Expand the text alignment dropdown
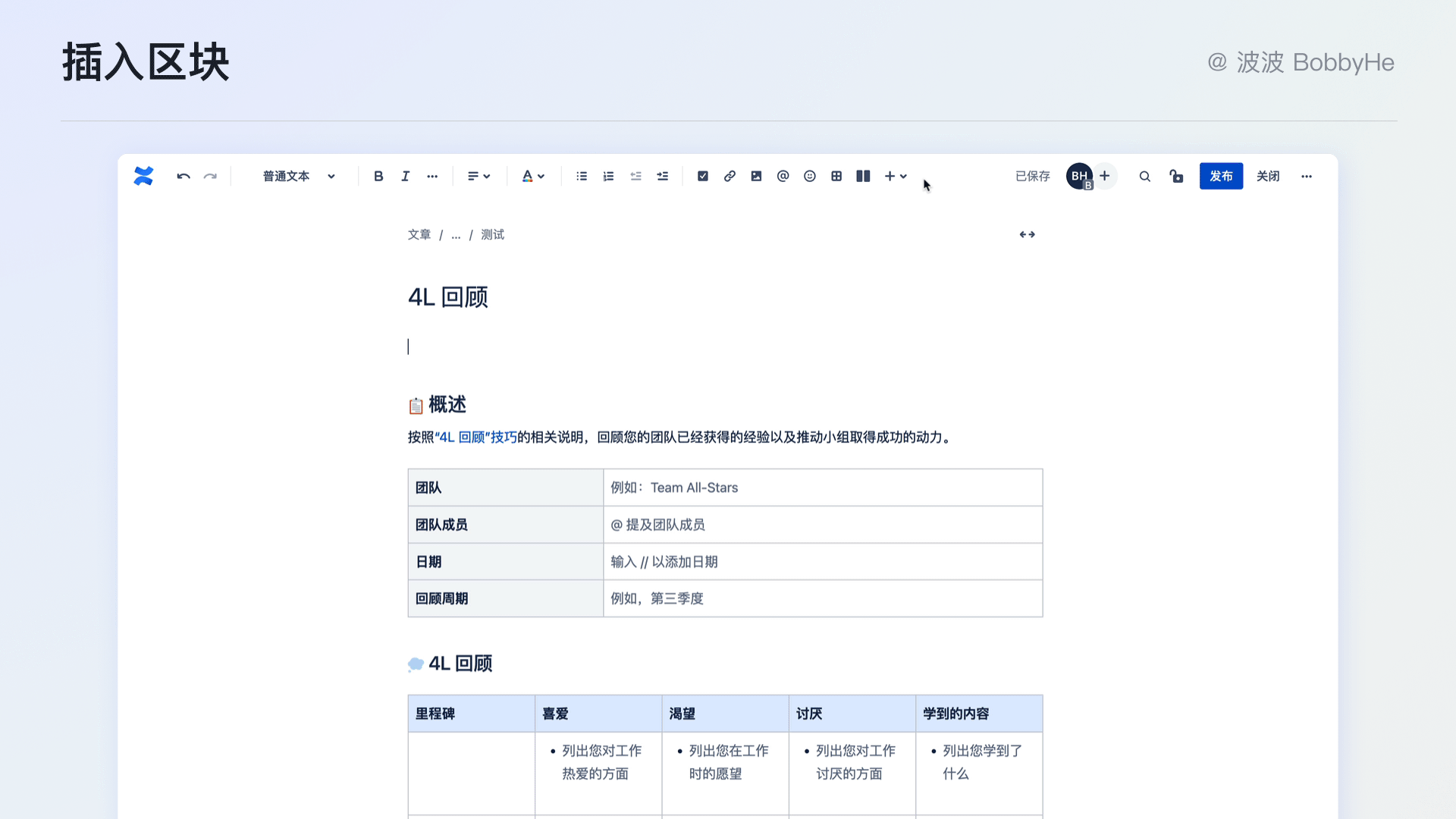Viewport: 1456px width, 819px height. (x=479, y=176)
